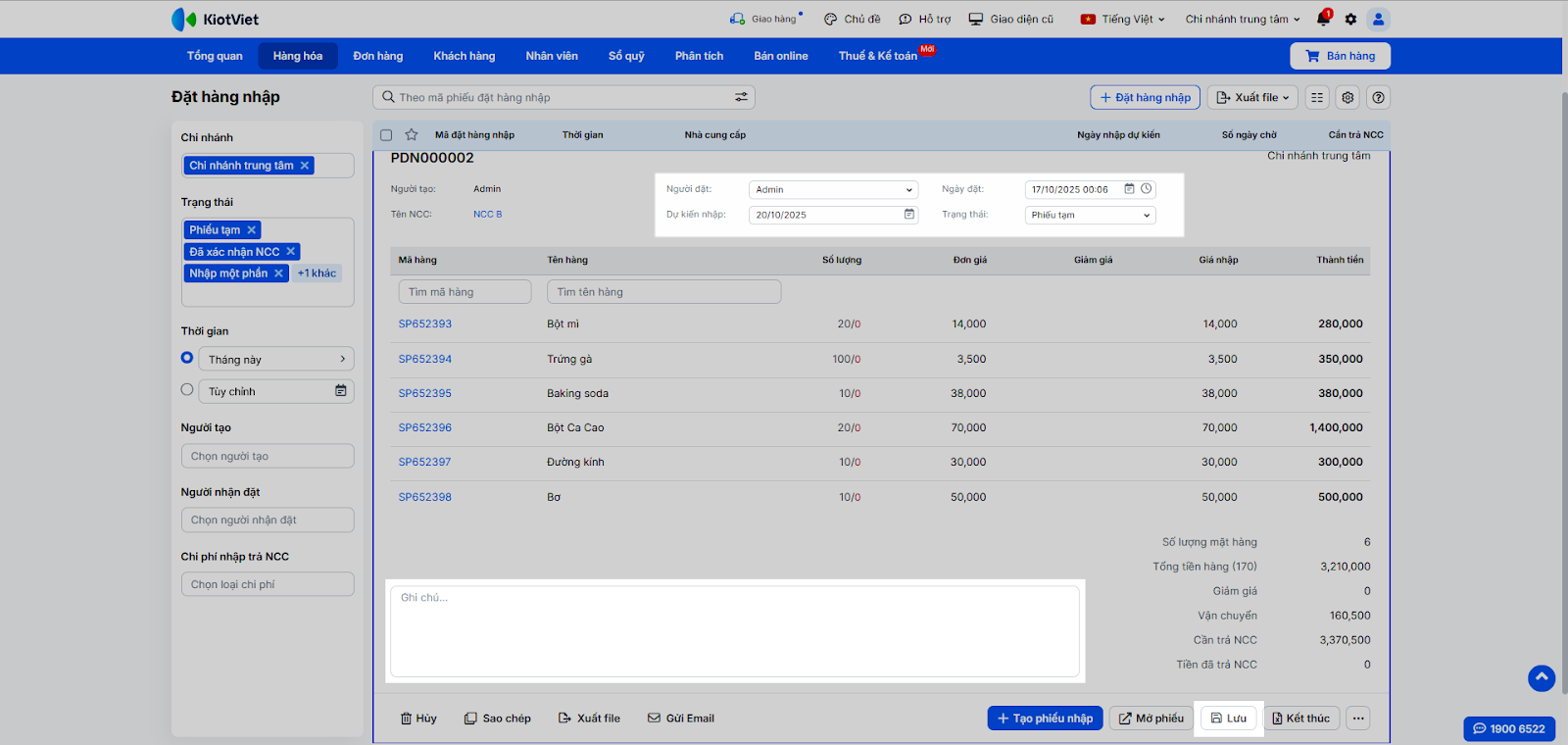Open the notification bell

coord(1323,19)
